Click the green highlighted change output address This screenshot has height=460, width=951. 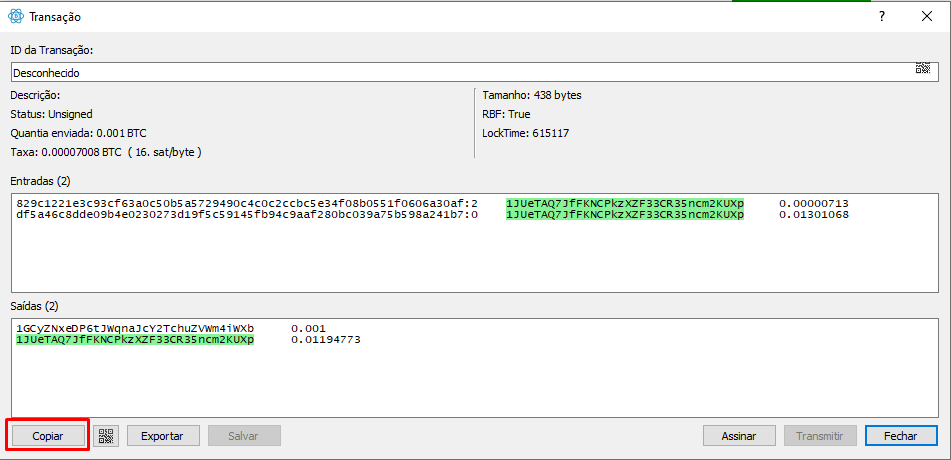point(135,340)
